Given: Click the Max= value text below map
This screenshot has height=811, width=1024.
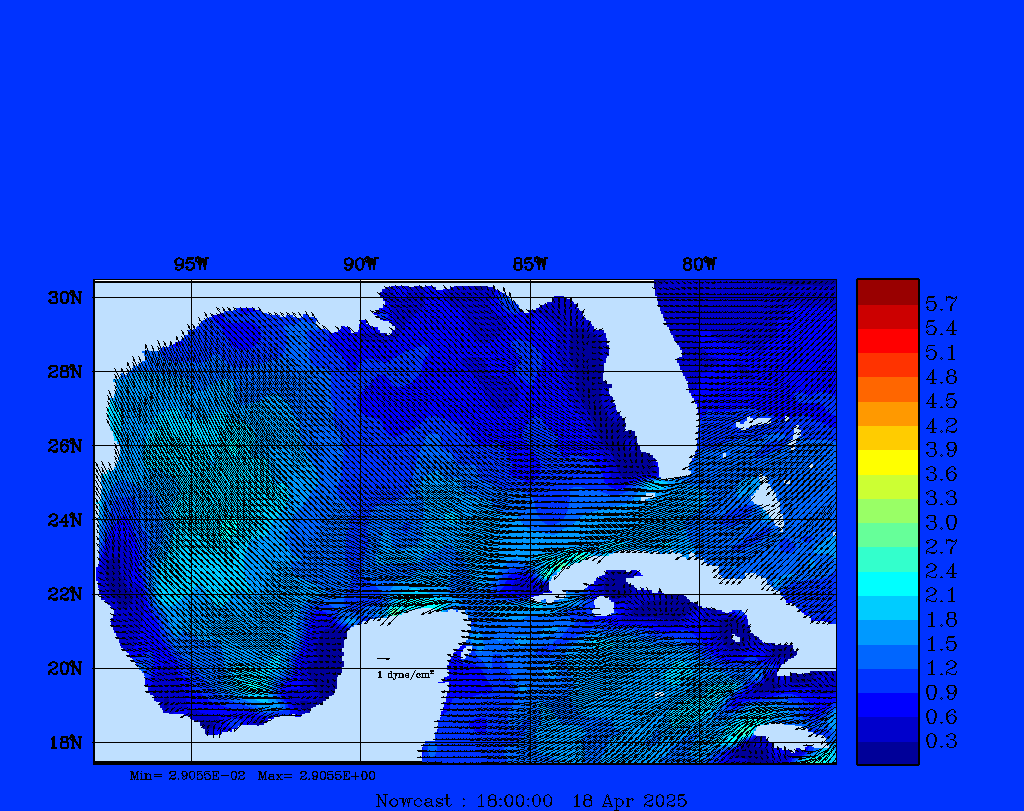Looking at the screenshot, I should 317,776.
